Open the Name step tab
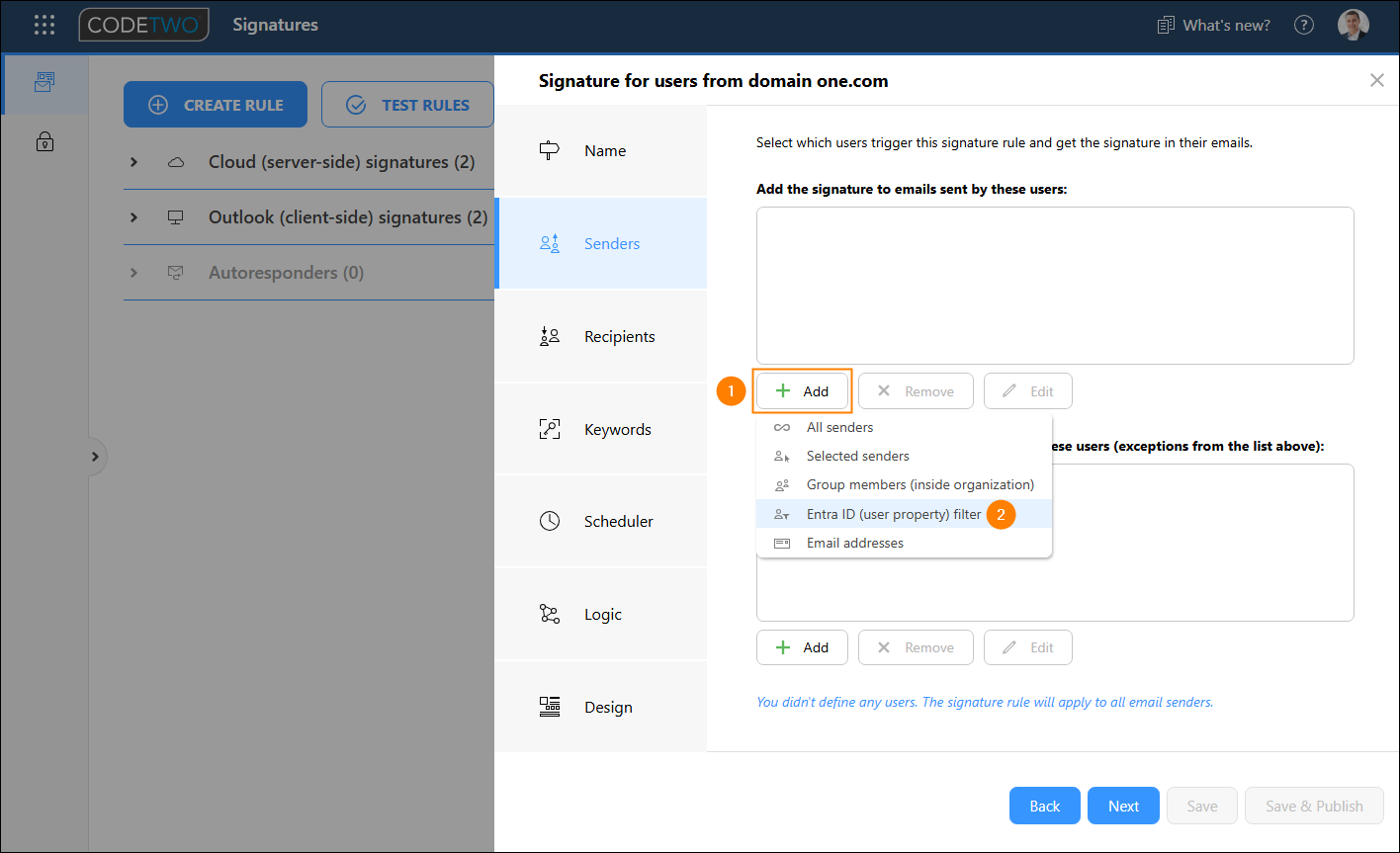 tap(601, 151)
